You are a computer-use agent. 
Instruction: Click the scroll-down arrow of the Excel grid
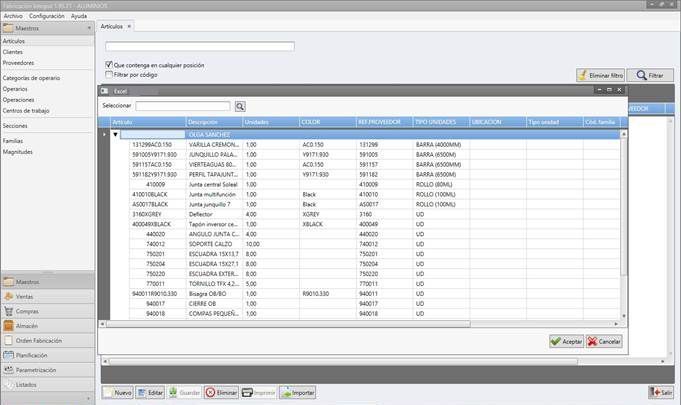(624, 316)
